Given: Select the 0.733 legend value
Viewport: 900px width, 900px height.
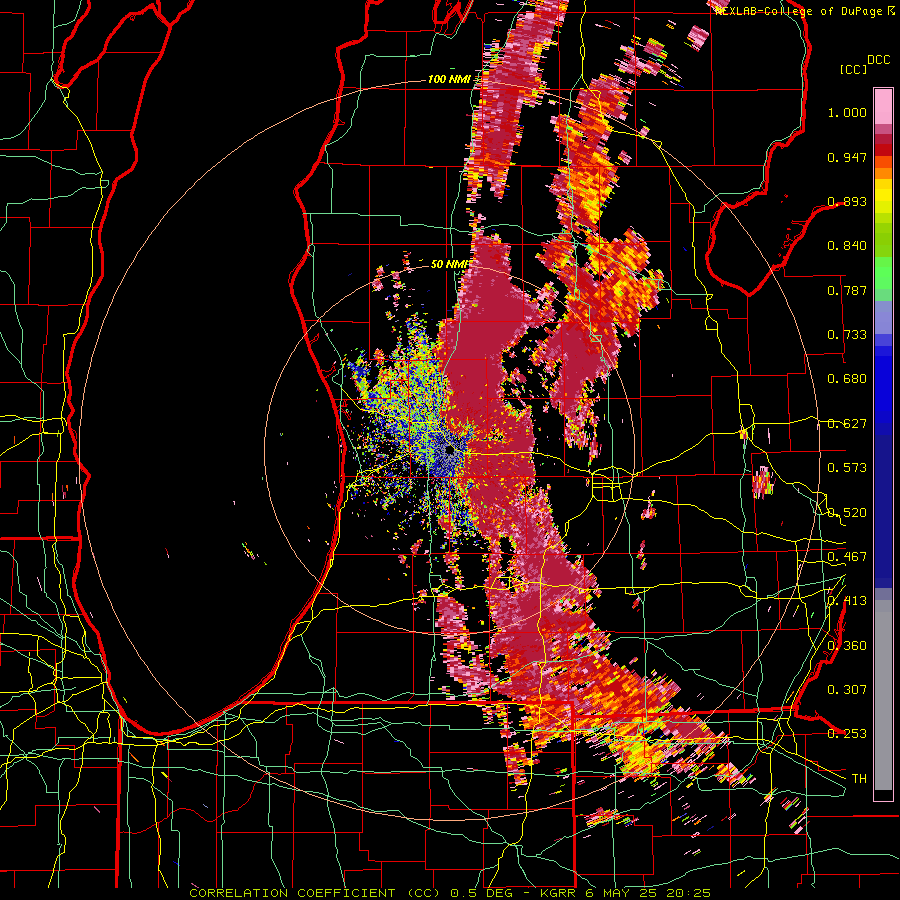Looking at the screenshot, I should pos(847,335).
